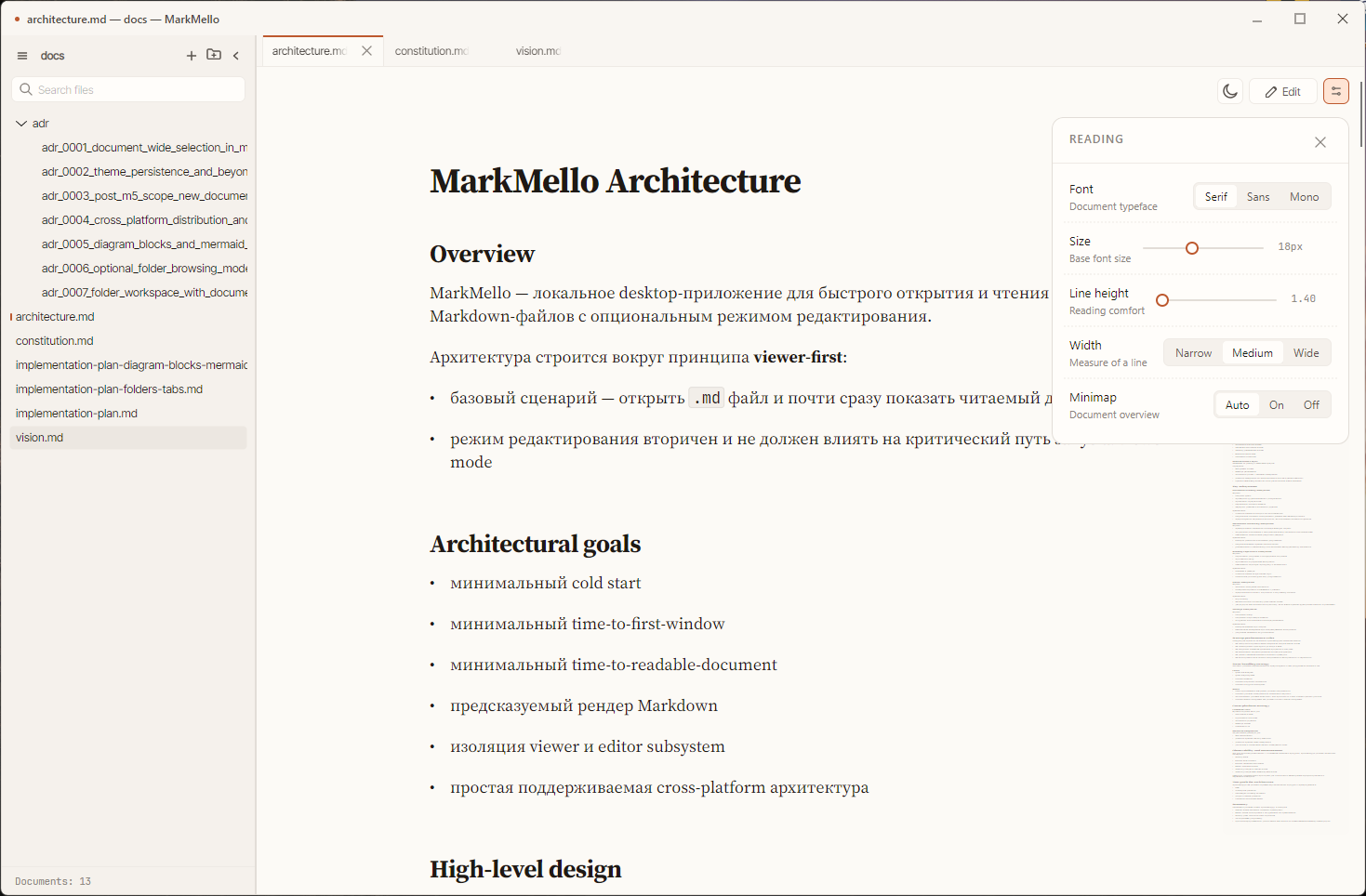Screen dimensions: 1366x896
Task: Set width to Medium
Action: point(1253,353)
